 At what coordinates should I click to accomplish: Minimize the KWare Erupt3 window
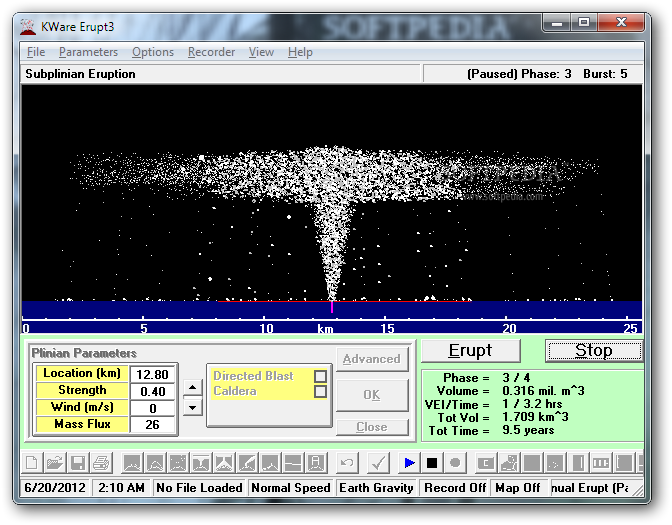click(x=557, y=23)
